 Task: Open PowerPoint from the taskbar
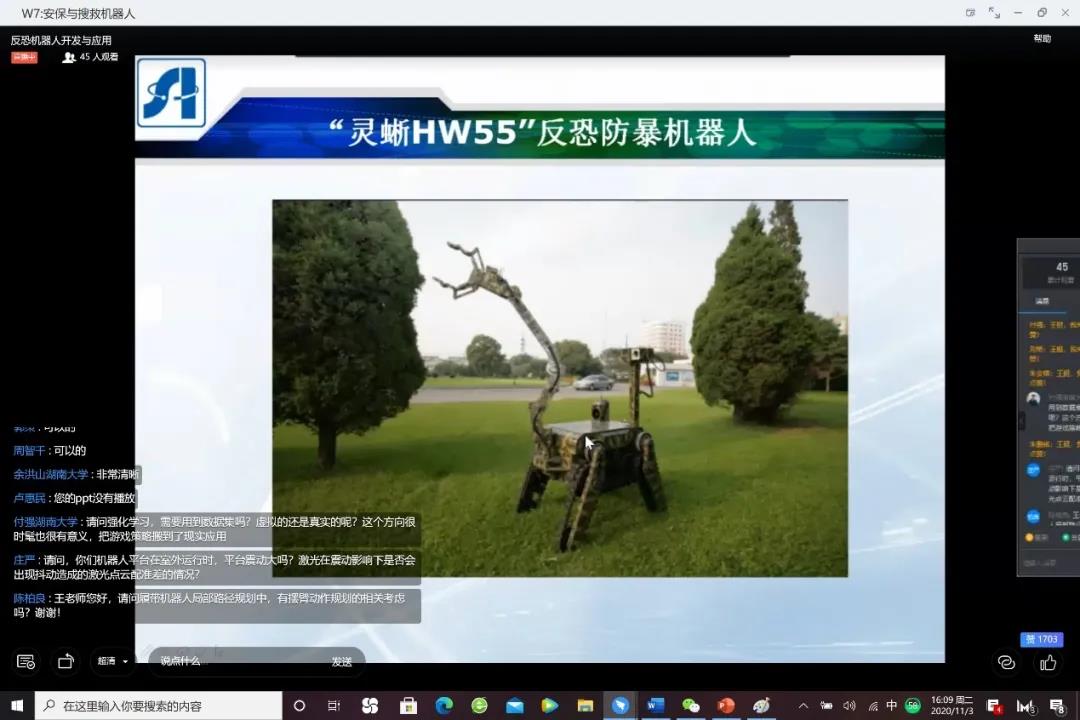click(x=726, y=706)
